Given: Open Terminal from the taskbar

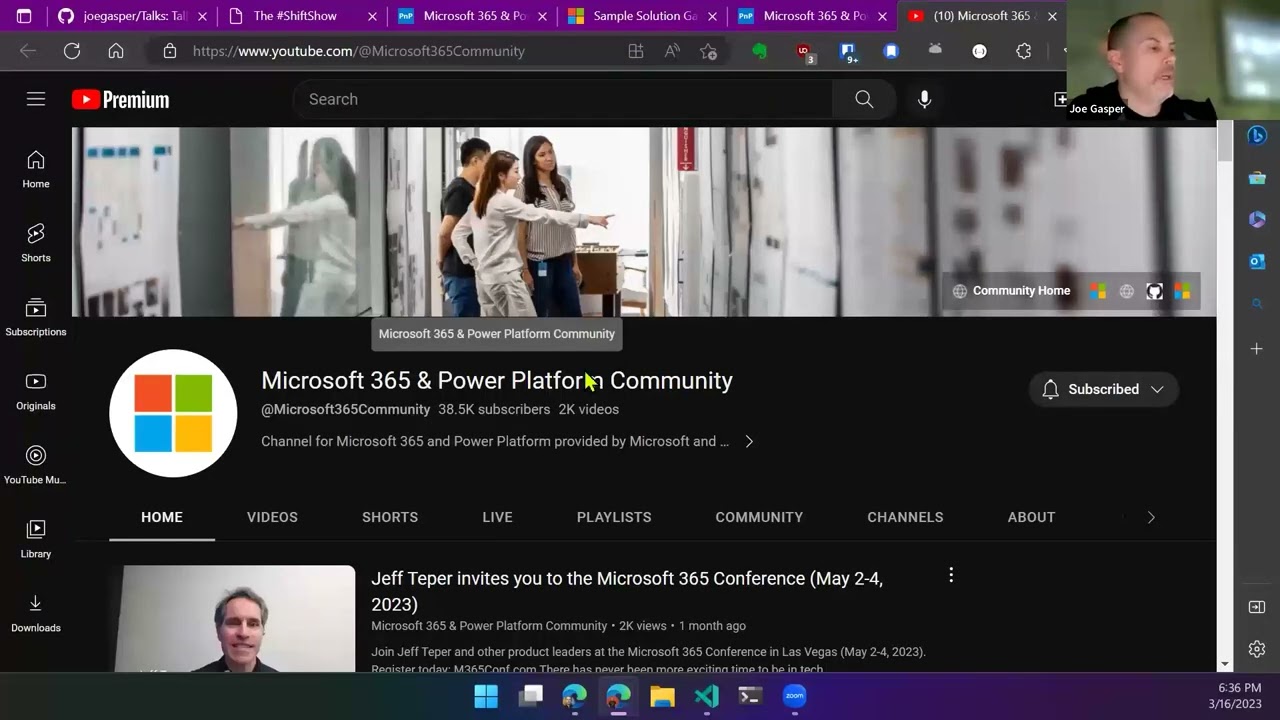Looking at the screenshot, I should click(x=750, y=696).
